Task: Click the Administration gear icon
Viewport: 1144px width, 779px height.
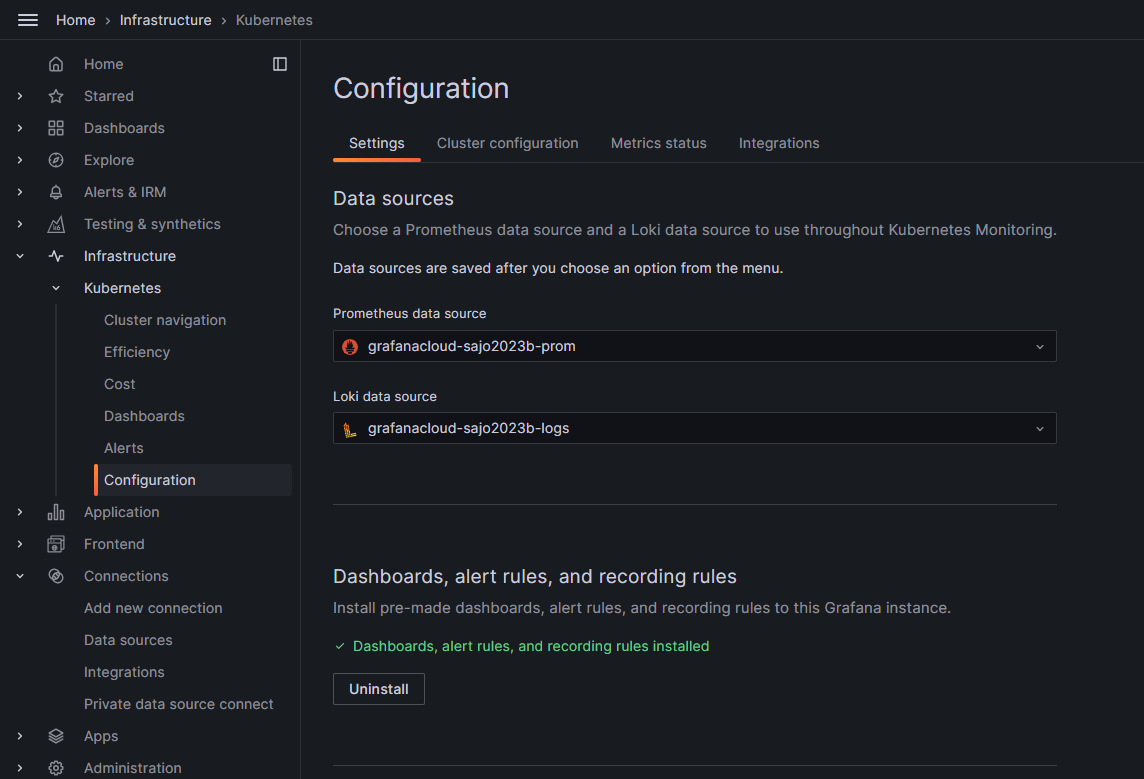Action: pyautogui.click(x=55, y=767)
